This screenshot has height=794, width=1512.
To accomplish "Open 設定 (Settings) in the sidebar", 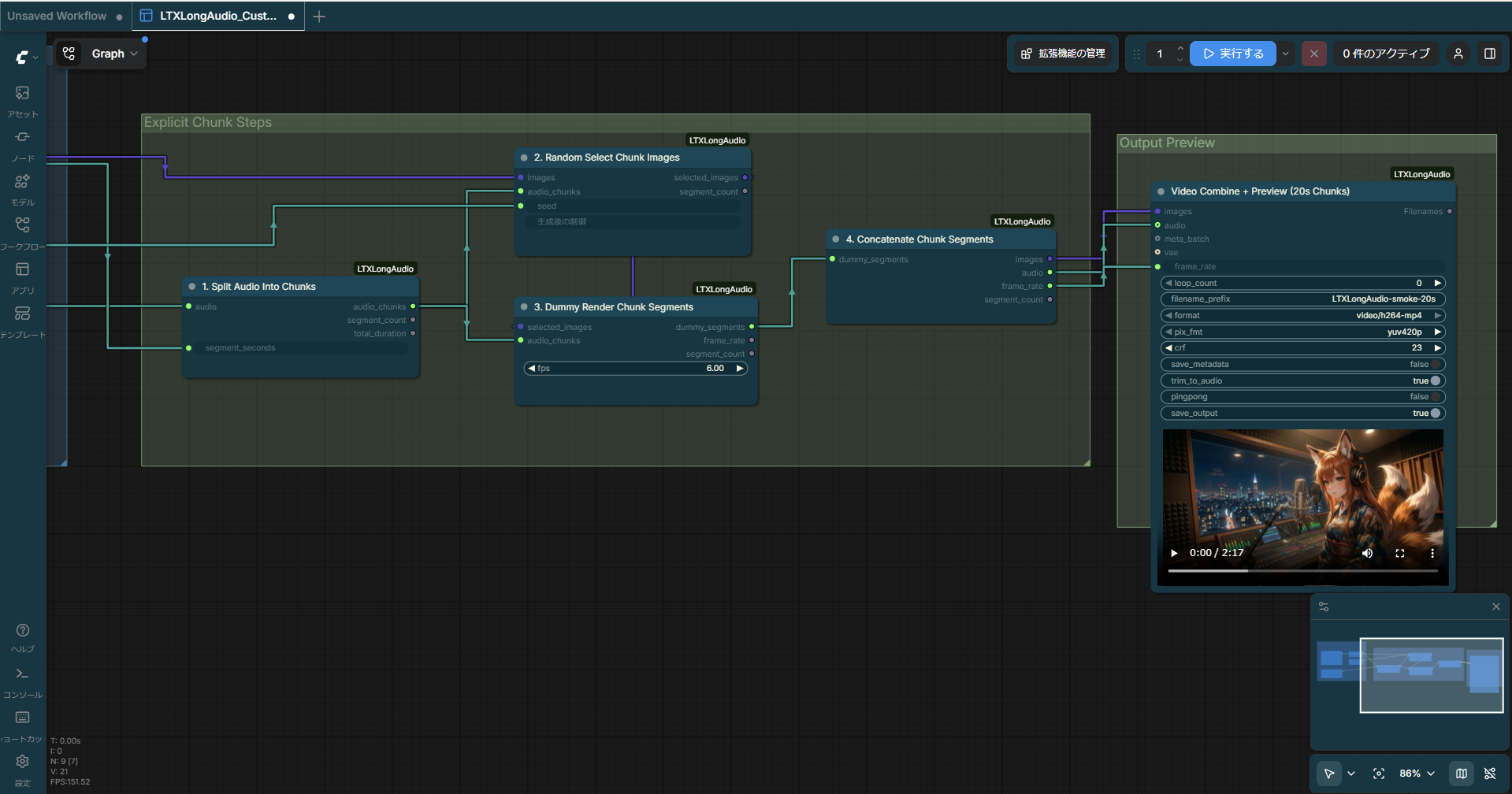I will [22, 761].
